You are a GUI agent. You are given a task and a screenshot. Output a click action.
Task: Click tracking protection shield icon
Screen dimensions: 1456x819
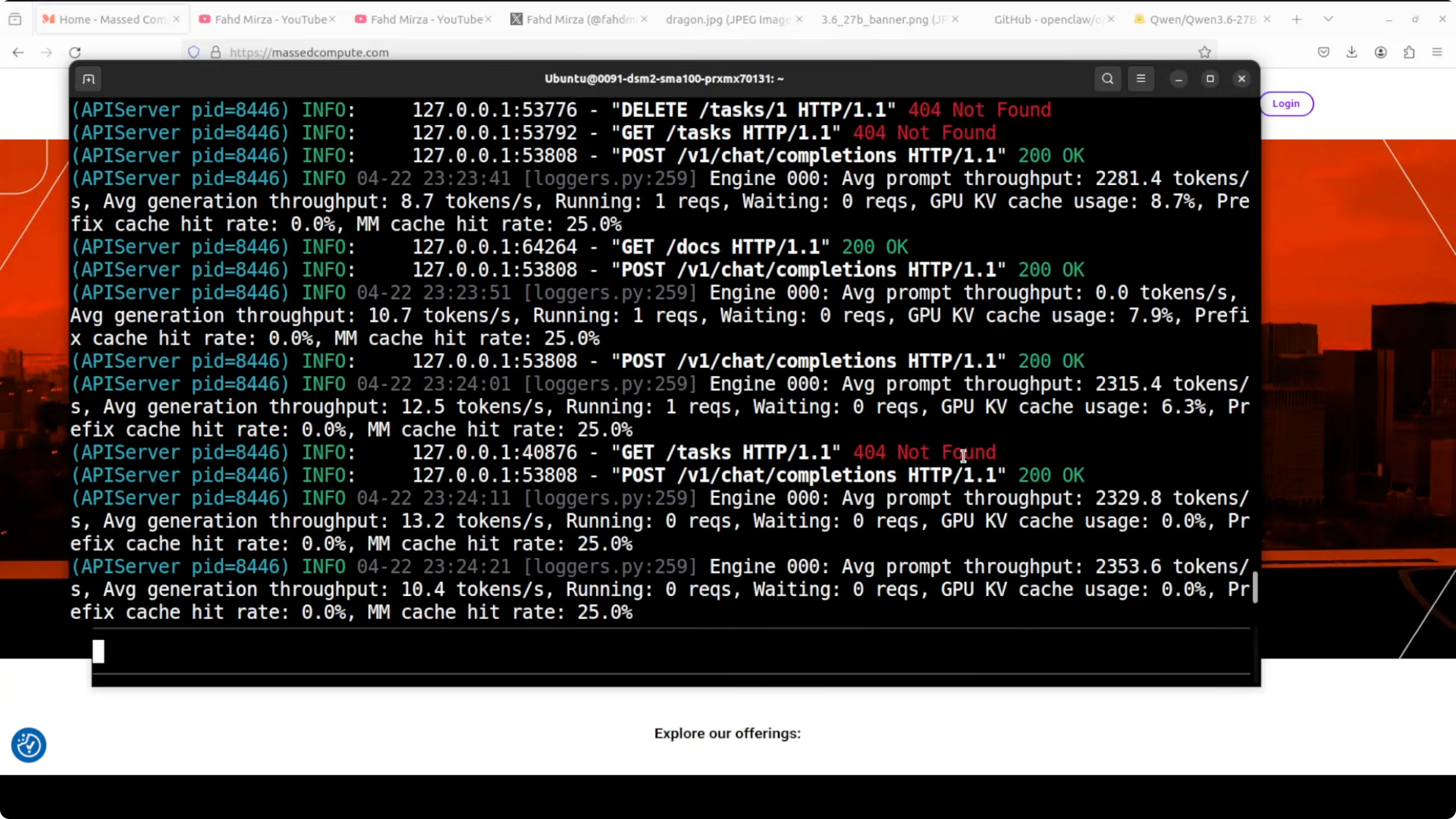coord(194,53)
